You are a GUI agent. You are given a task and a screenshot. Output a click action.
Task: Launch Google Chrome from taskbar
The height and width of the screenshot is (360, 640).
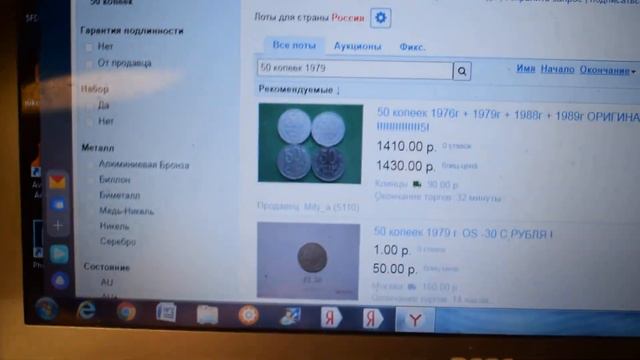click(126, 312)
